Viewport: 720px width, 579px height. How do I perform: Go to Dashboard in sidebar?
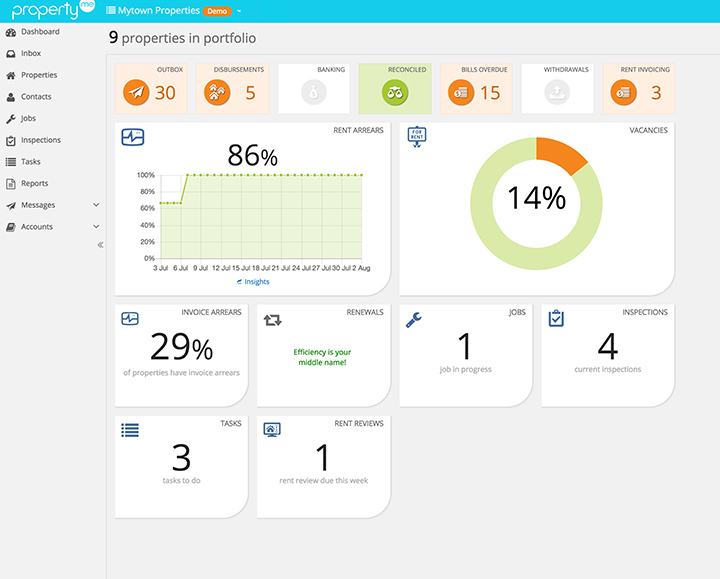pyautogui.click(x=40, y=32)
